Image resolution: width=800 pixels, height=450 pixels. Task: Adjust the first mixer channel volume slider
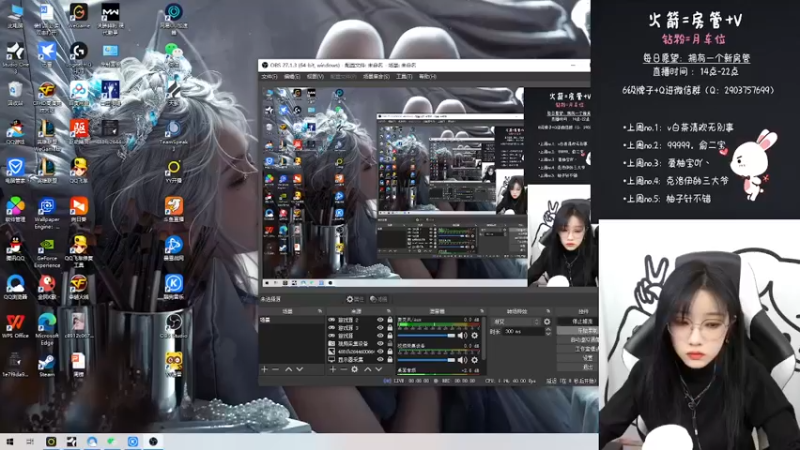point(426,336)
